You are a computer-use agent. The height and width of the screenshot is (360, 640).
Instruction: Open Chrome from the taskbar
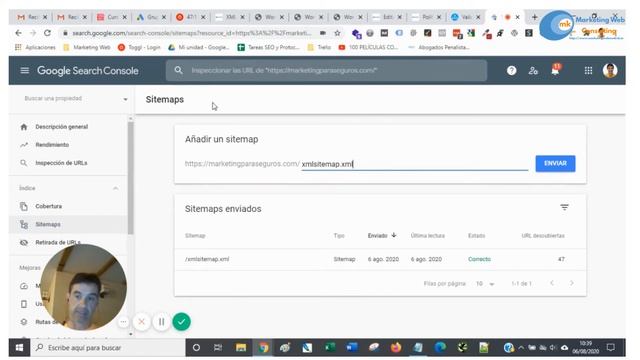[264, 347]
